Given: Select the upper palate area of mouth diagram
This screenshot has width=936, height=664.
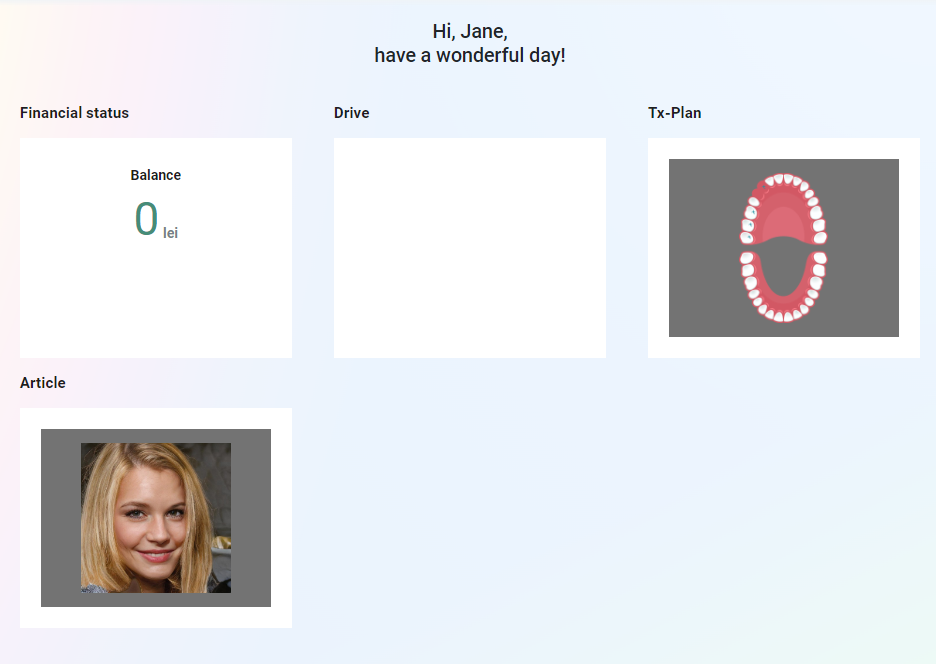Looking at the screenshot, I should tap(783, 220).
